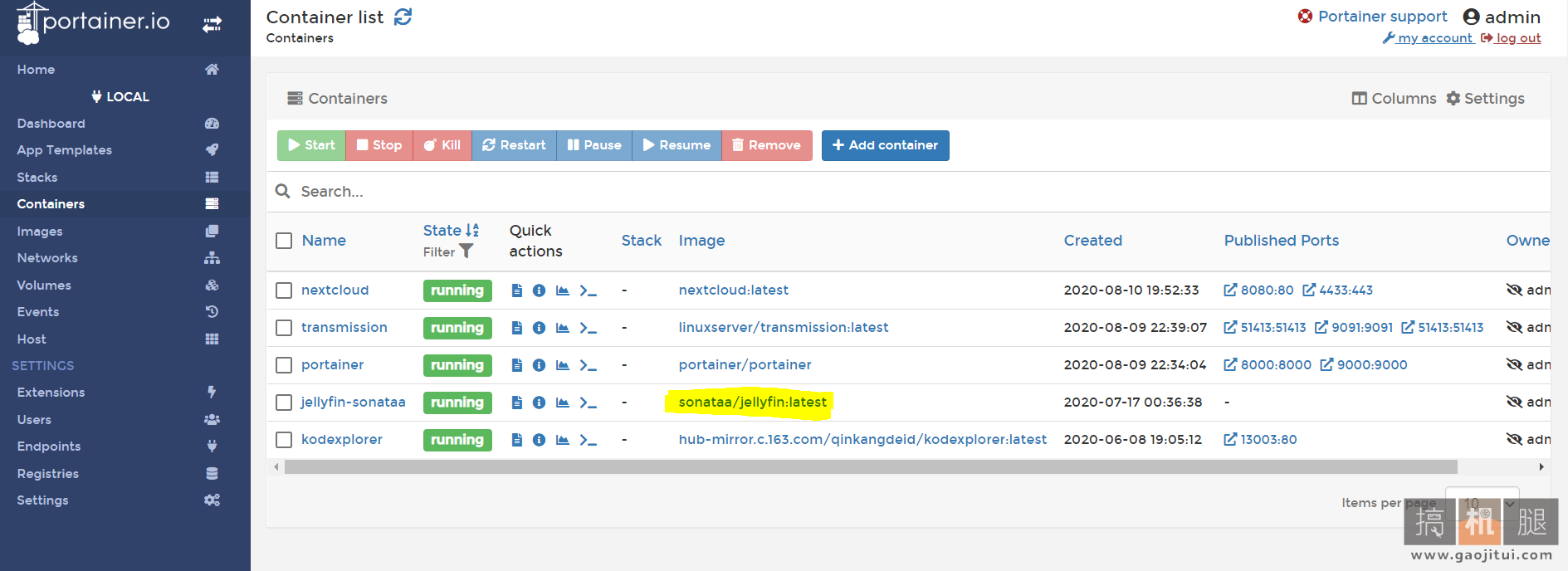This screenshot has height=571, width=1568.
Task: Open nextcloud published port 8080:80
Action: 1258,290
